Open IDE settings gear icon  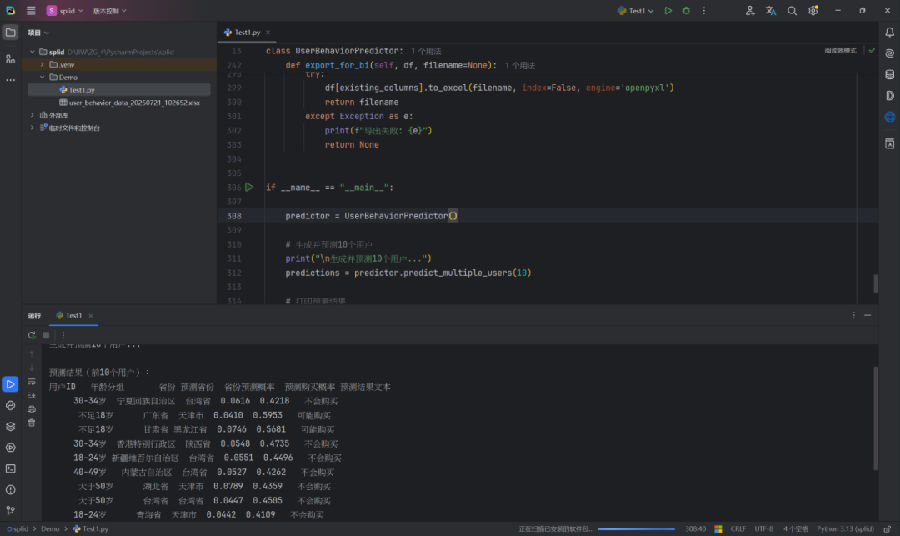[813, 11]
